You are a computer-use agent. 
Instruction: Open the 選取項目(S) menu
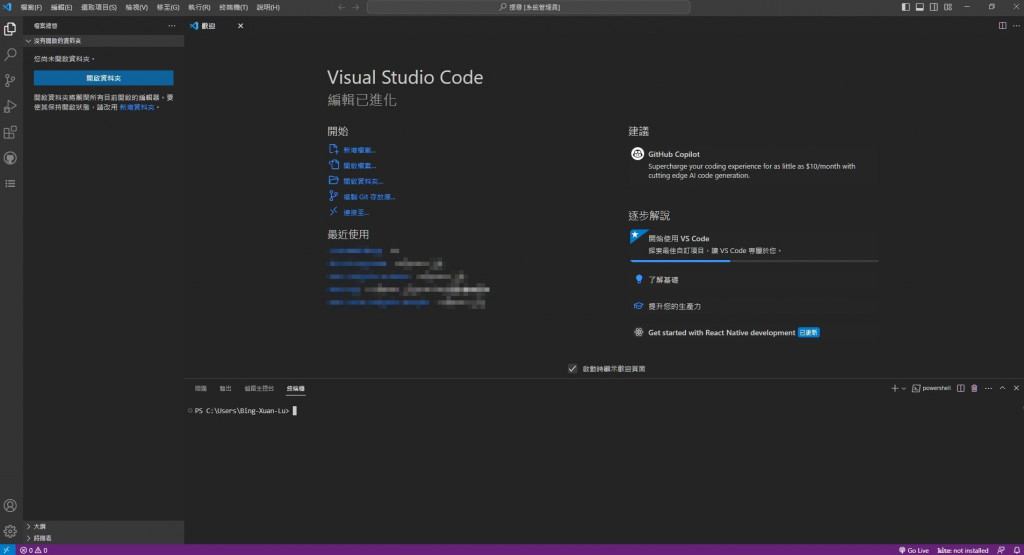pyautogui.click(x=99, y=7)
